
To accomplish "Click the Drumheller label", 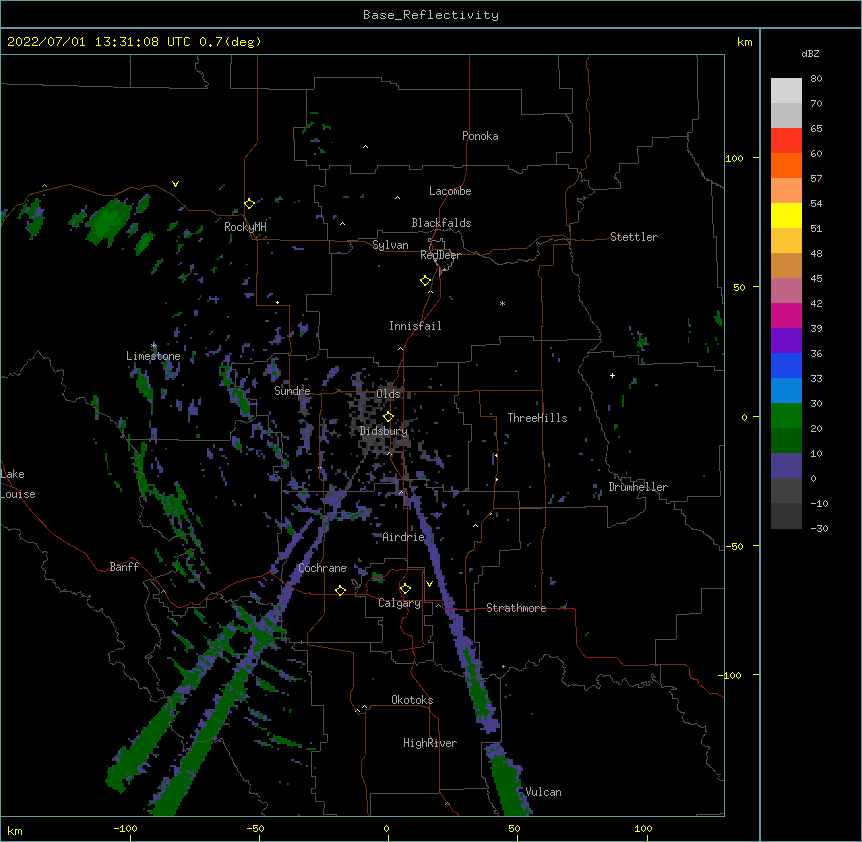I will (638, 487).
